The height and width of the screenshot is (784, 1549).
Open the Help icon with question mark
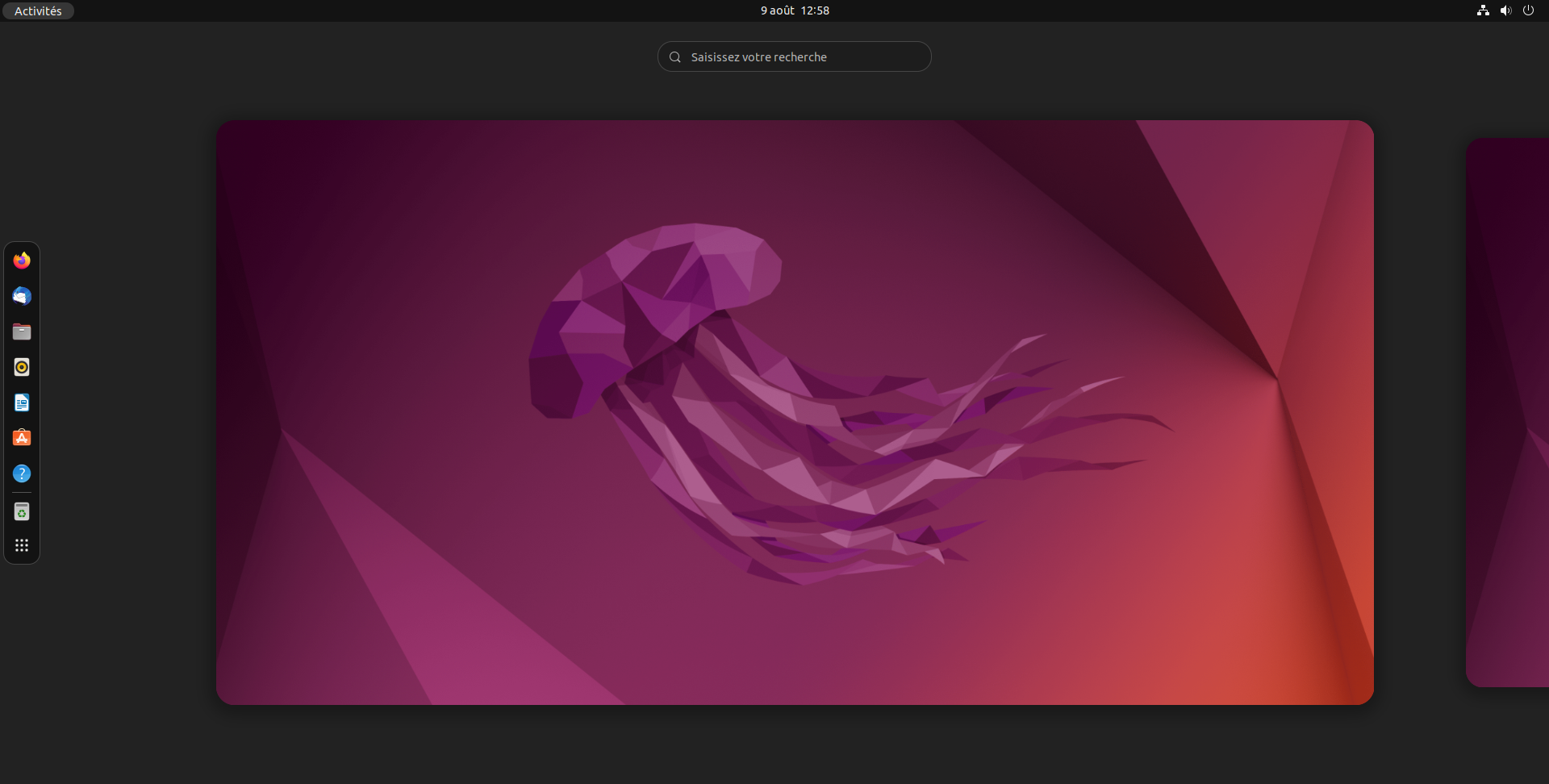(x=22, y=473)
